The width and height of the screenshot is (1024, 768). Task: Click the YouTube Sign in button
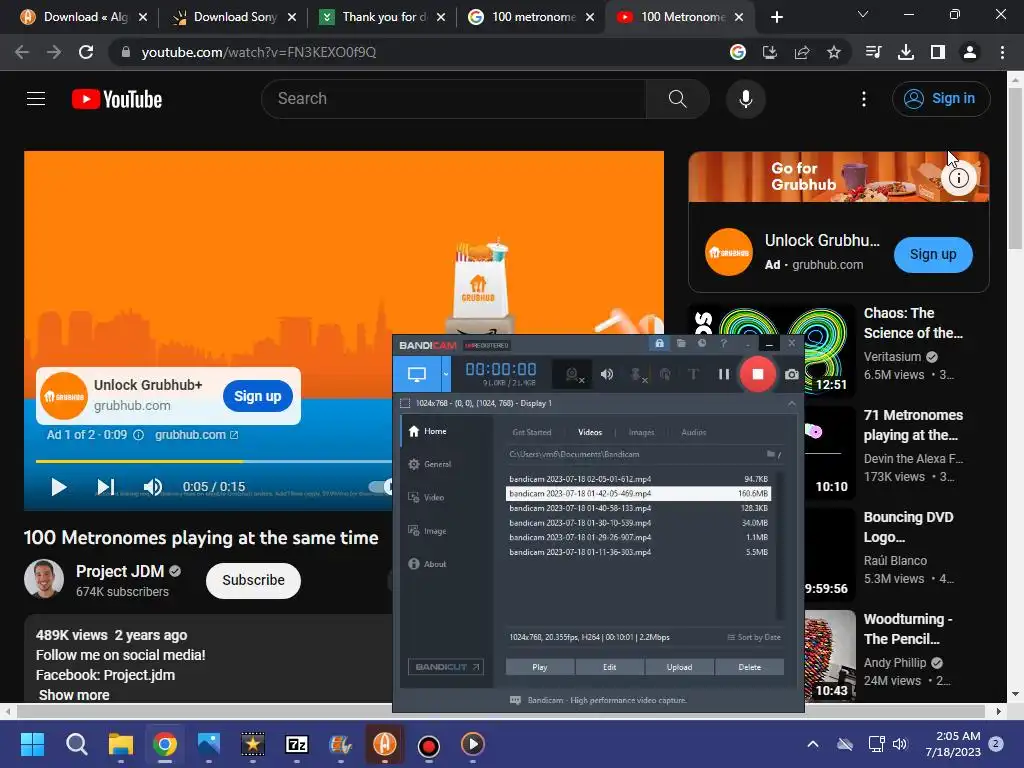coord(941,99)
